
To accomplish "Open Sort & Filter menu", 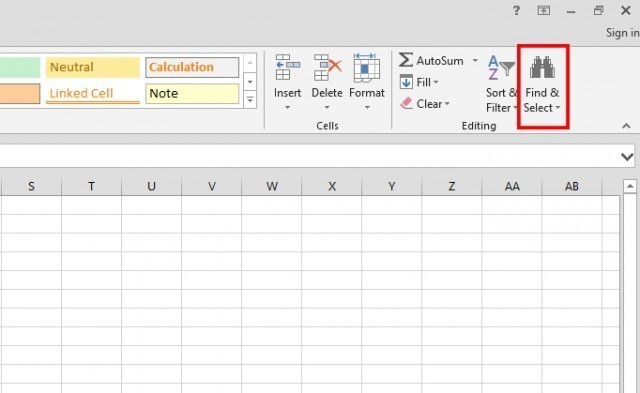I will tap(502, 84).
